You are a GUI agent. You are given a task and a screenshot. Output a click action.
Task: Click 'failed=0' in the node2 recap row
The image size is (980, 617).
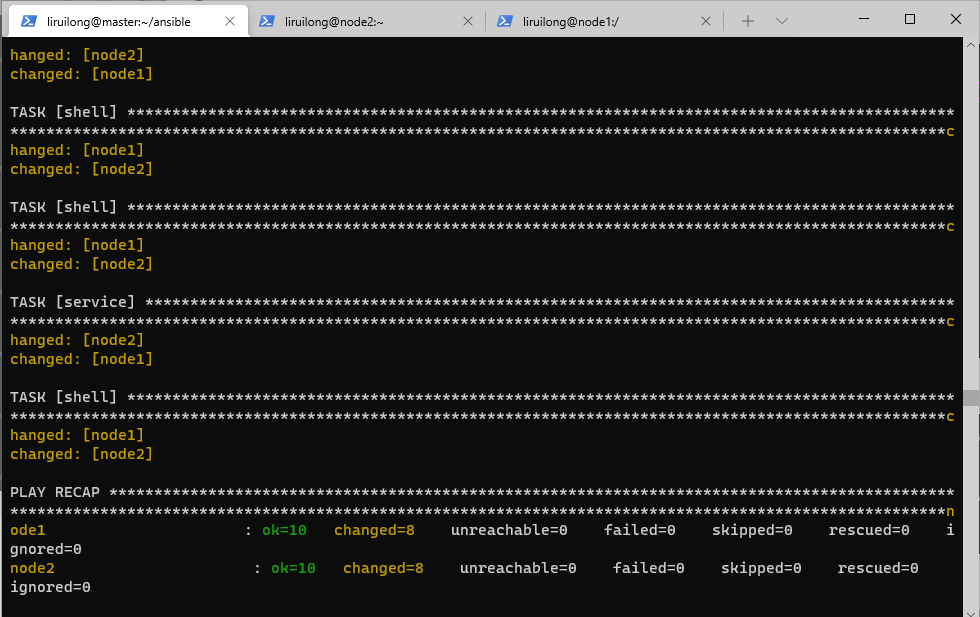(649, 568)
